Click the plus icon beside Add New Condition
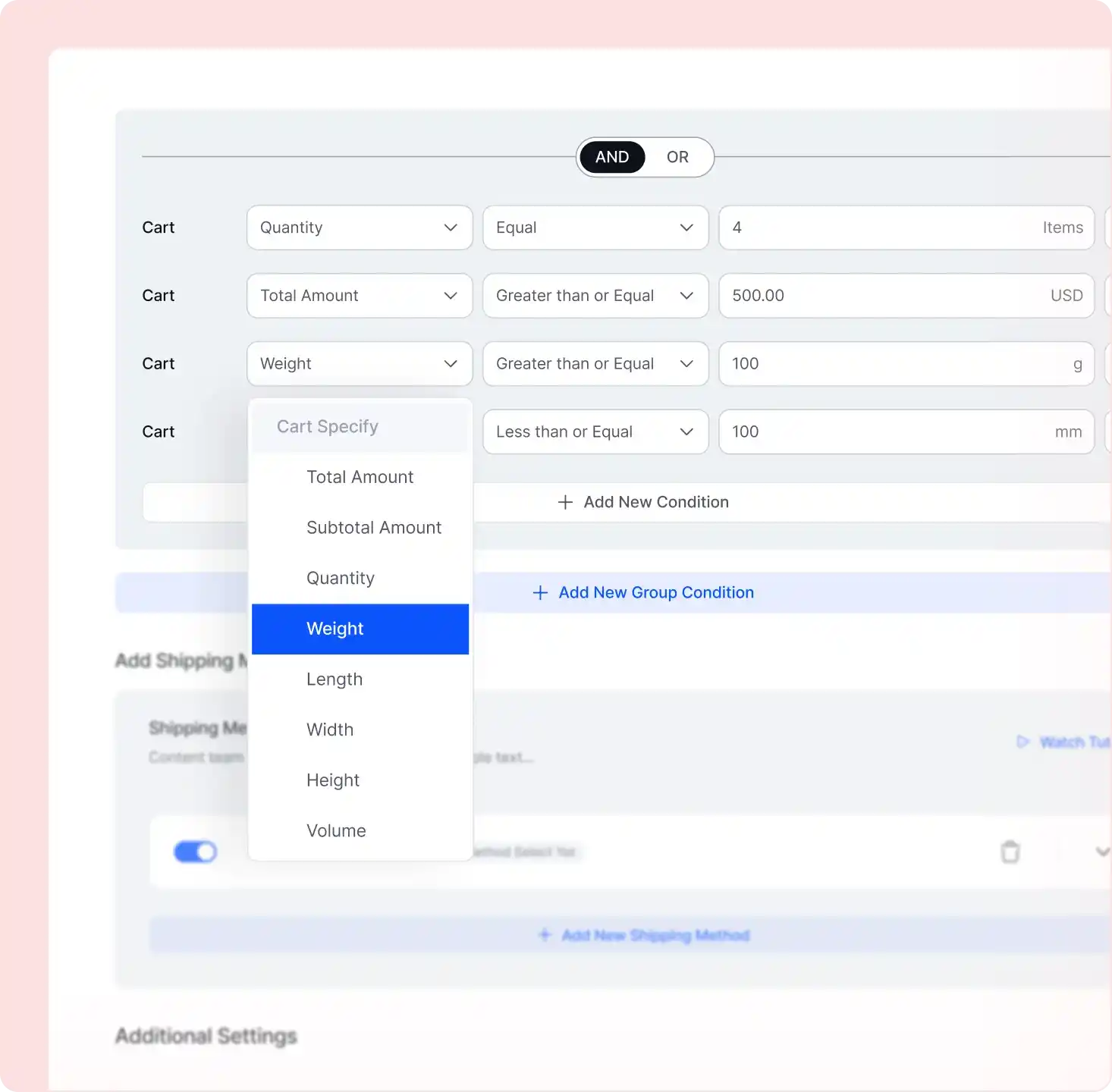 coord(565,502)
